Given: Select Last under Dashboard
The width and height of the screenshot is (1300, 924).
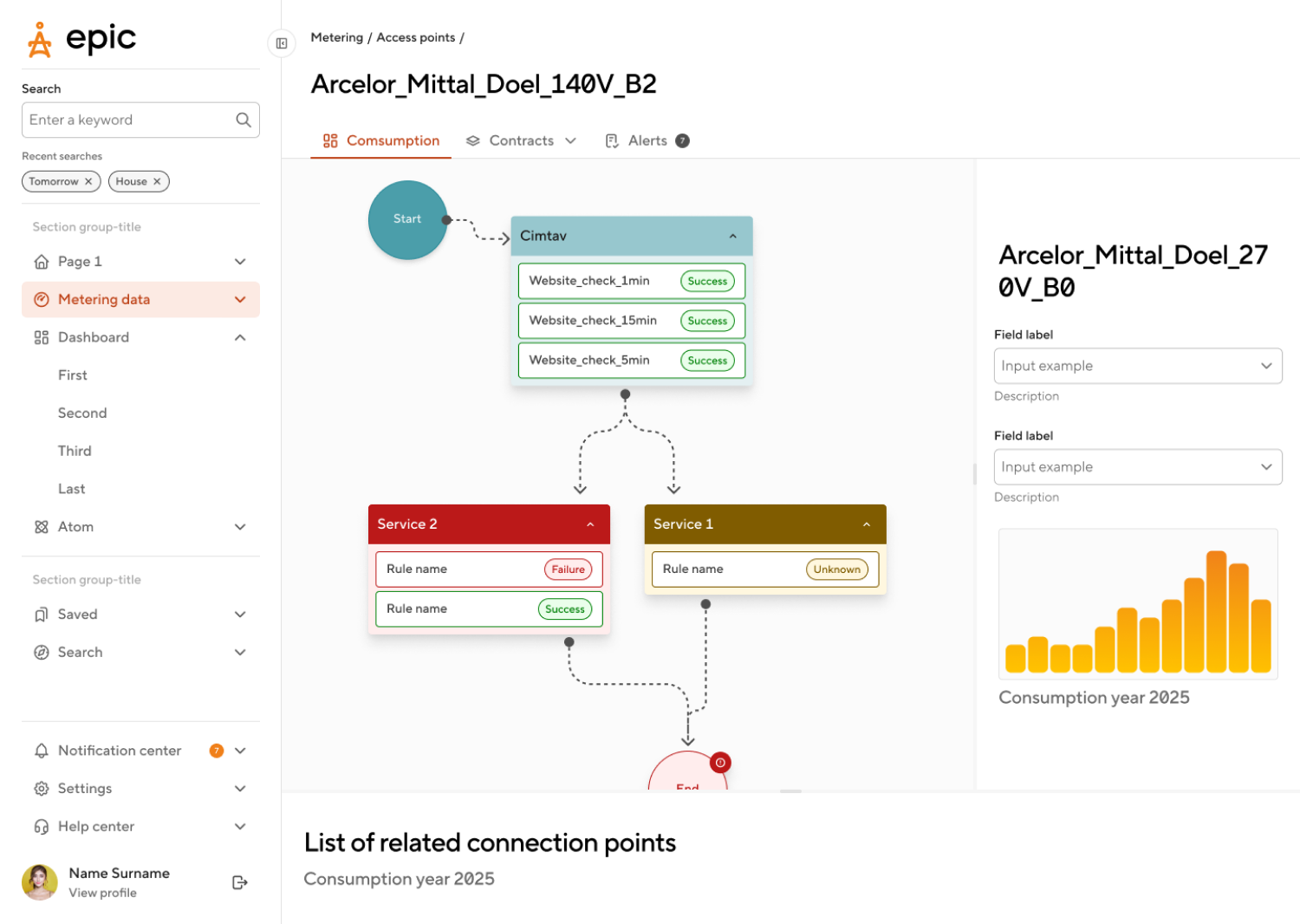Looking at the screenshot, I should point(72,490).
